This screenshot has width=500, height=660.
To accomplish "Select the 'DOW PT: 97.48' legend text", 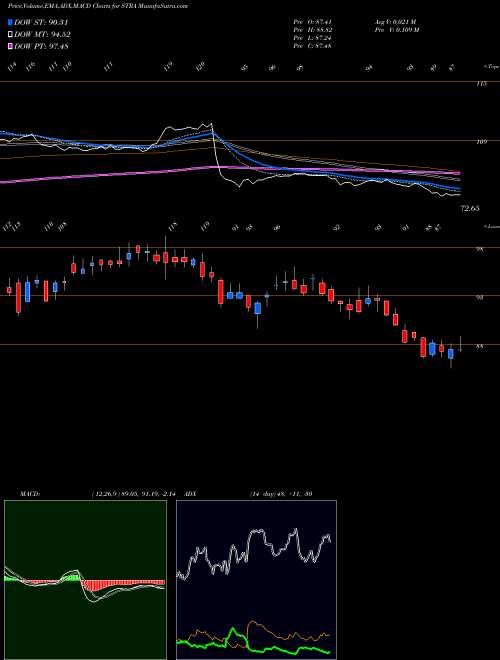I will (x=41, y=46).
